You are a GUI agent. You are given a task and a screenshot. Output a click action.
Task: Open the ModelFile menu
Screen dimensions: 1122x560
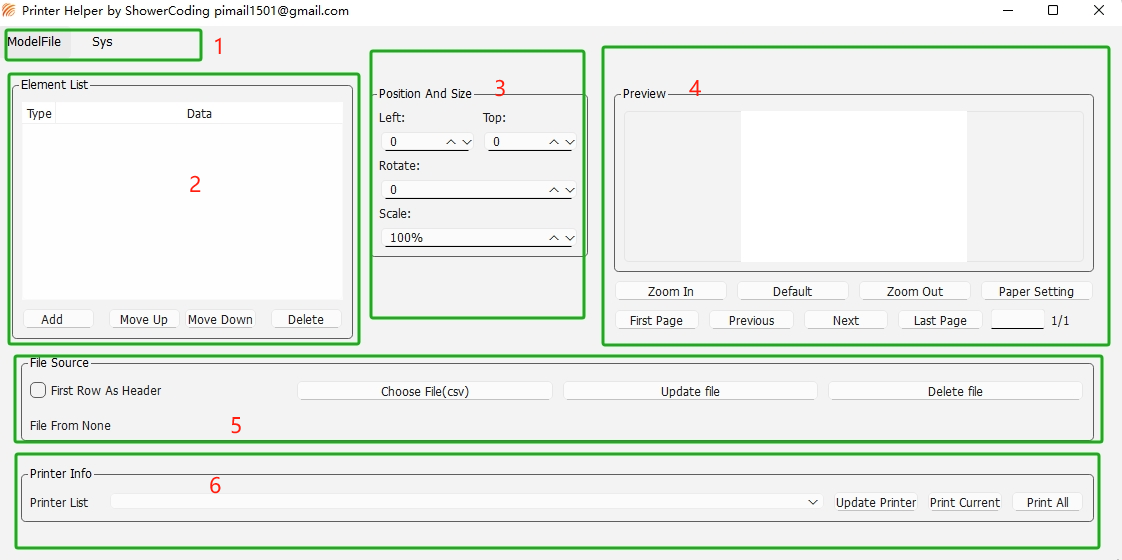pos(34,41)
